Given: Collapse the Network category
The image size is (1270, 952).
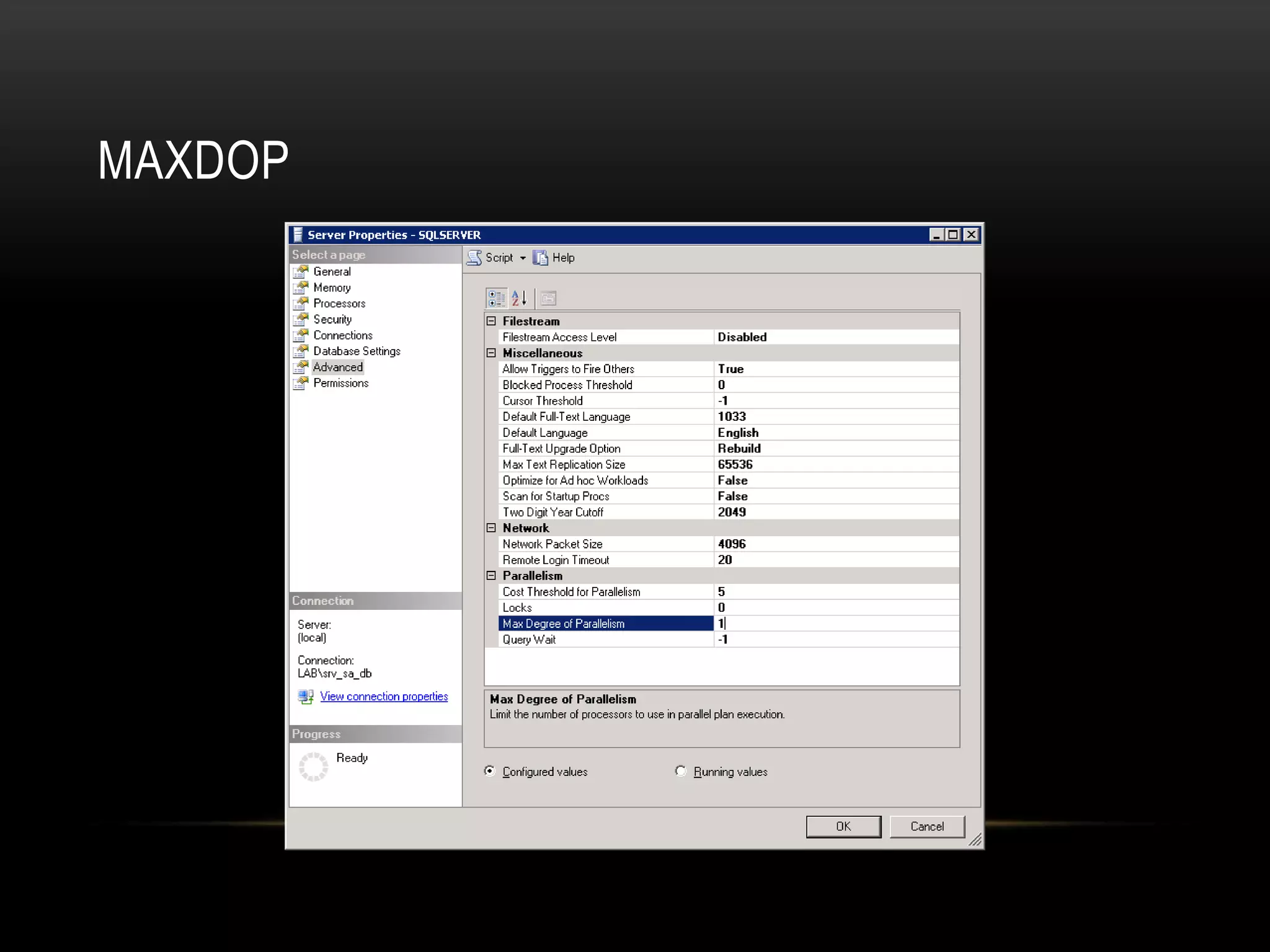Looking at the screenshot, I should [x=491, y=528].
